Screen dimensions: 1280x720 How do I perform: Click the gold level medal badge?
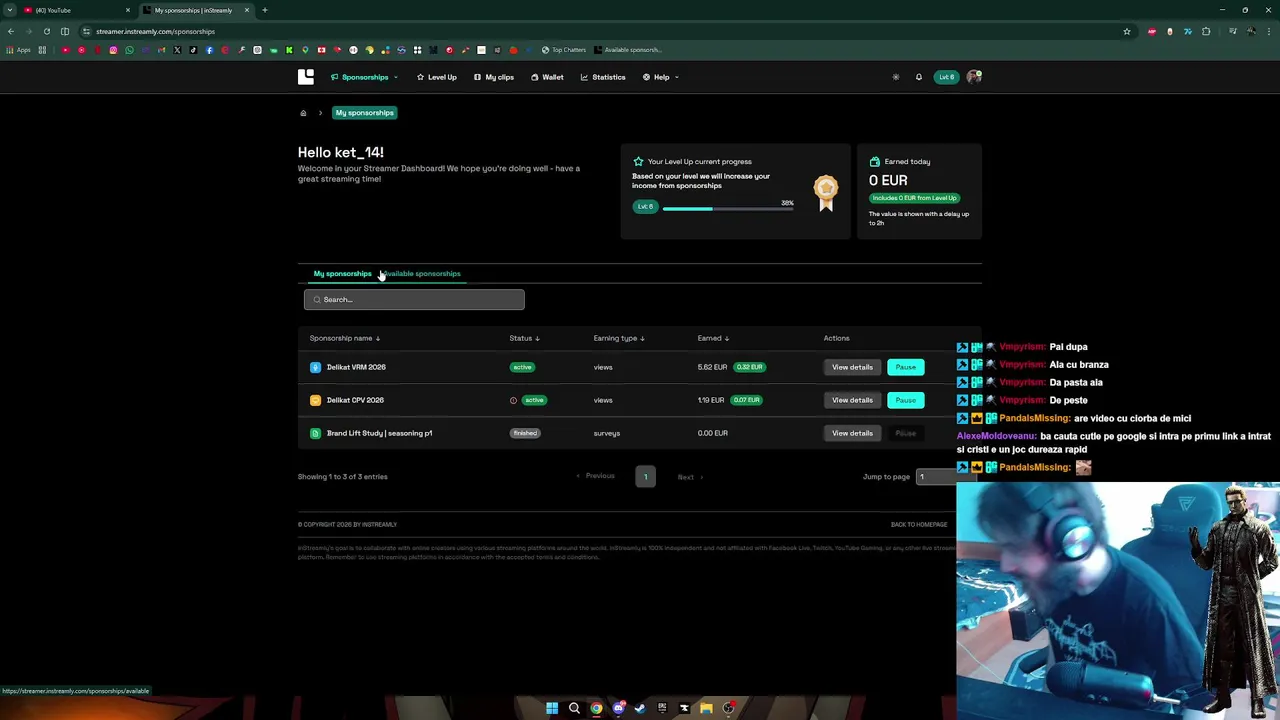coord(826,192)
